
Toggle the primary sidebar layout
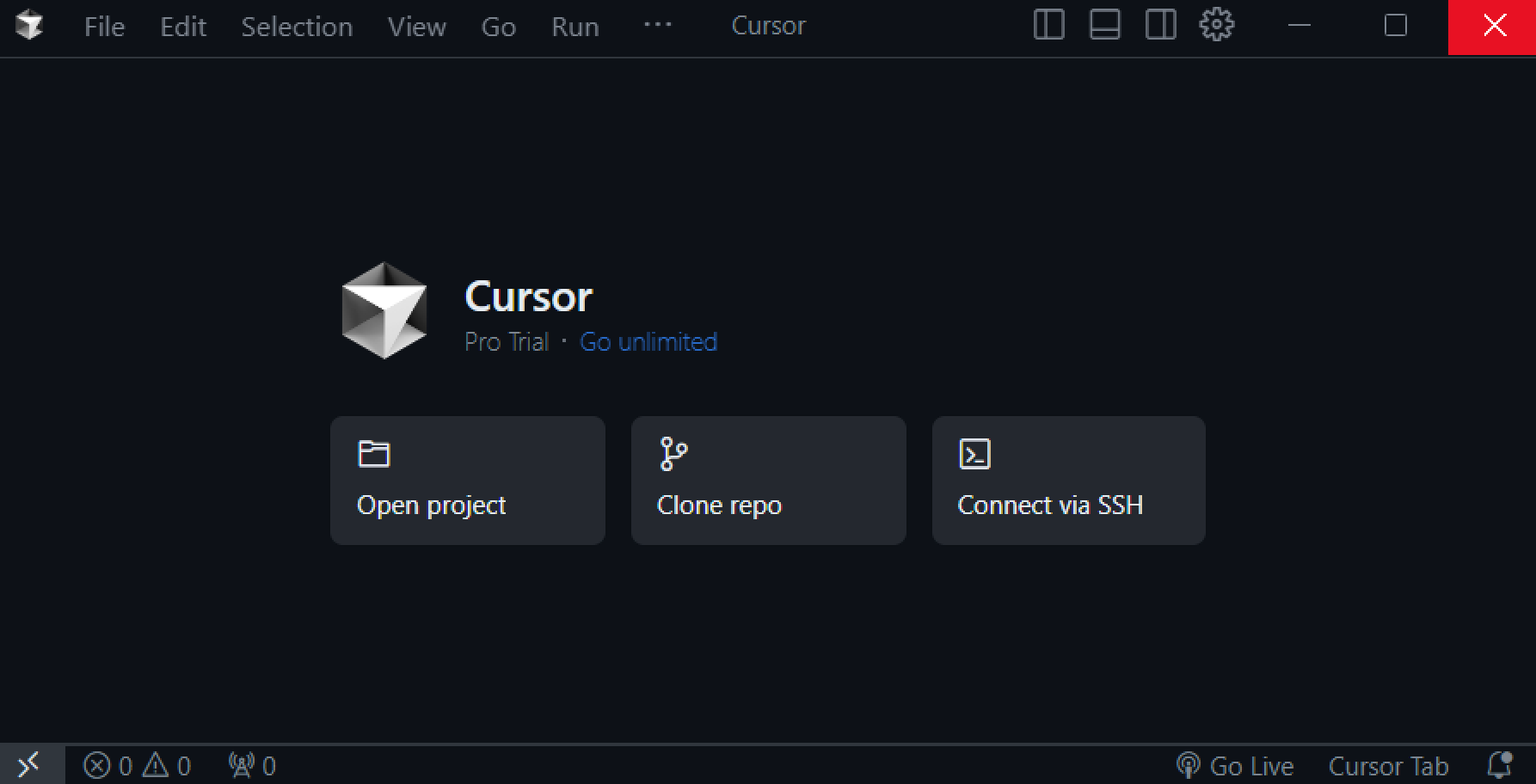(x=1048, y=25)
